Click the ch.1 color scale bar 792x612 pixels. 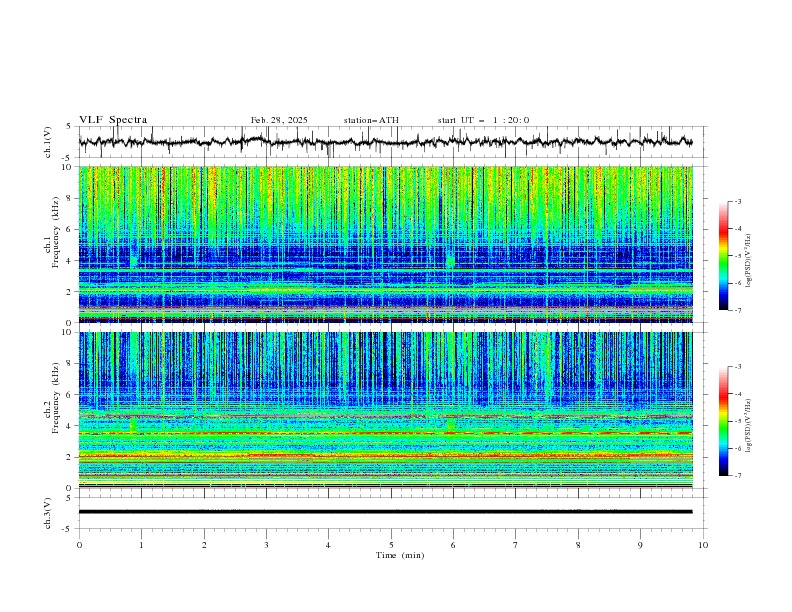(x=723, y=255)
